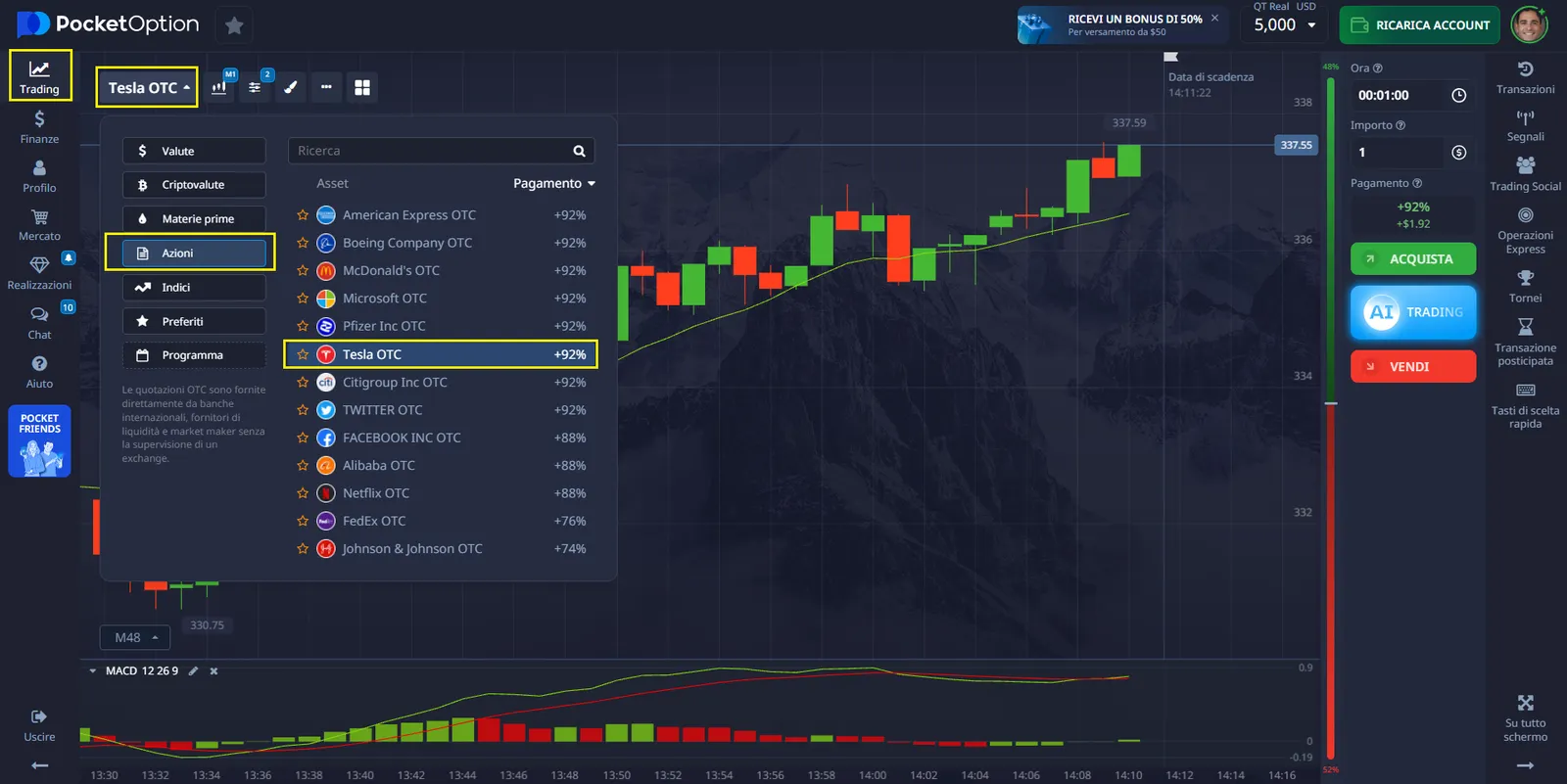Select the Indici category
1567x784 pixels.
pyautogui.click(x=194, y=288)
